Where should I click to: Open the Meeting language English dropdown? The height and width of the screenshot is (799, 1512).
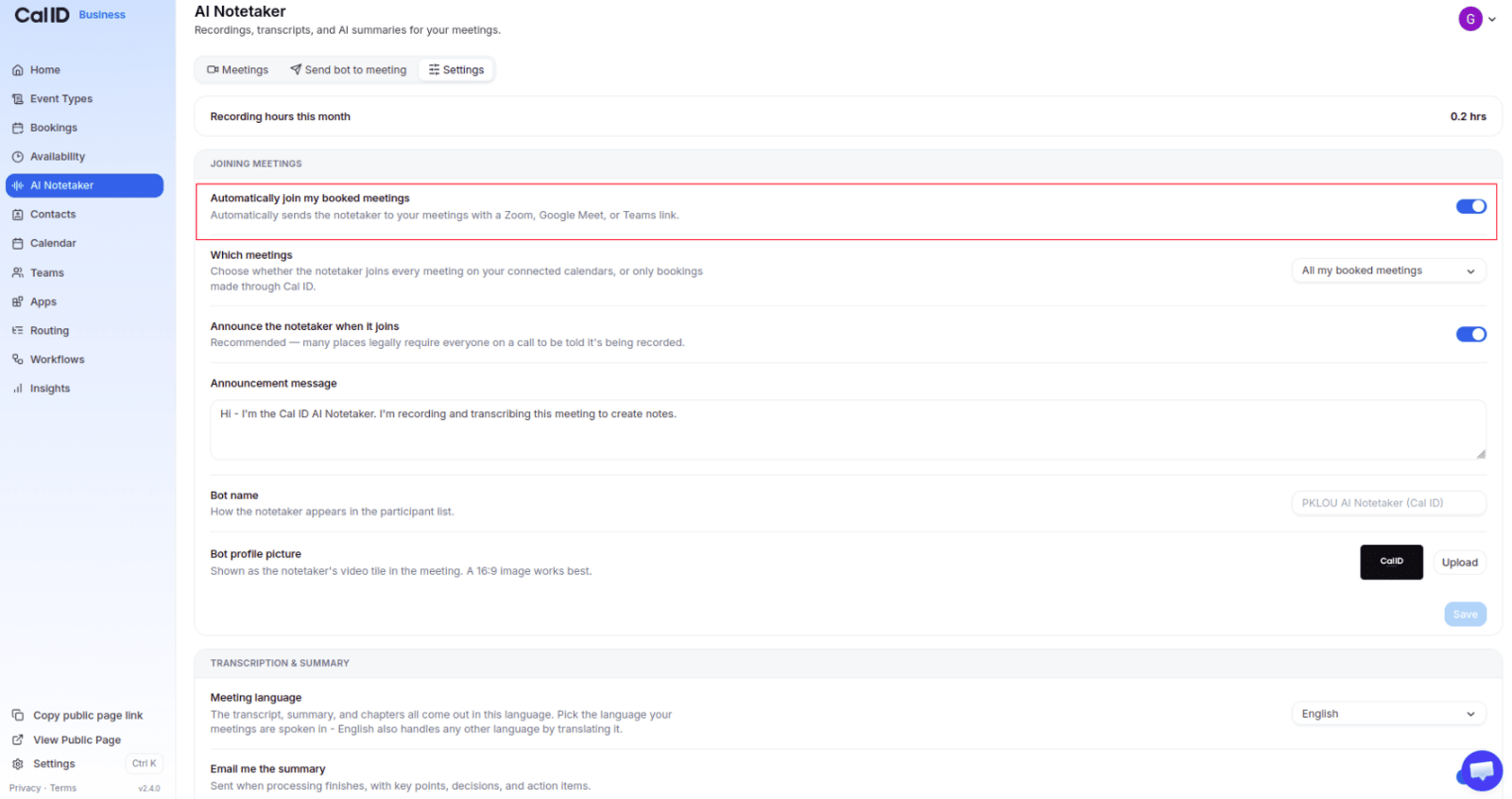point(1388,714)
